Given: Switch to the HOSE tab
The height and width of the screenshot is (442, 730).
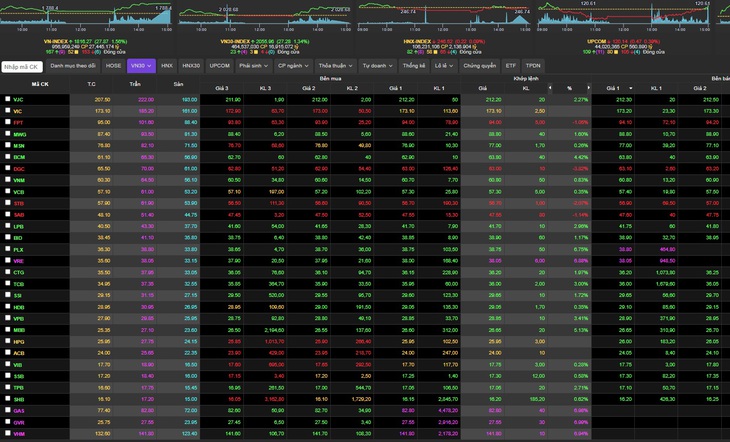Looking at the screenshot, I should tap(113, 66).
